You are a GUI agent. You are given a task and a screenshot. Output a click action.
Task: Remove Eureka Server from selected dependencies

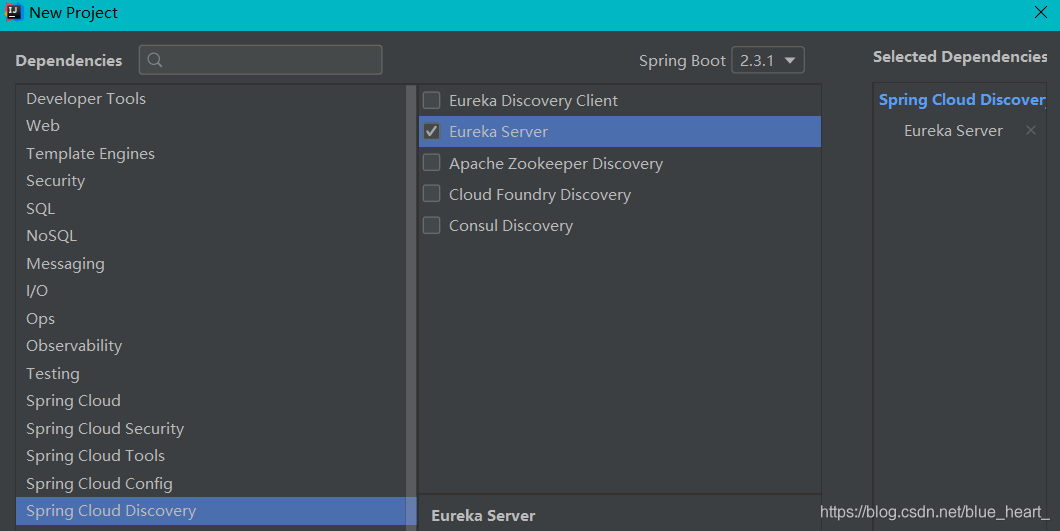pos(1031,130)
